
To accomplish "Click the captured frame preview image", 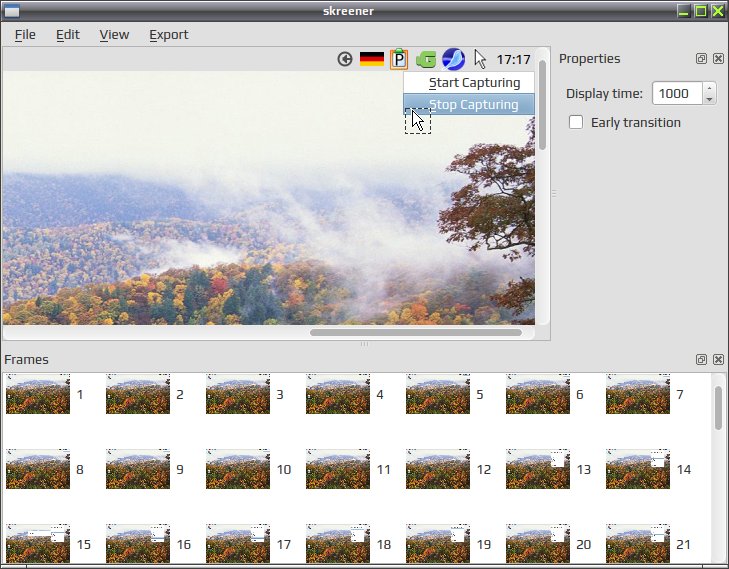I will pos(269,186).
